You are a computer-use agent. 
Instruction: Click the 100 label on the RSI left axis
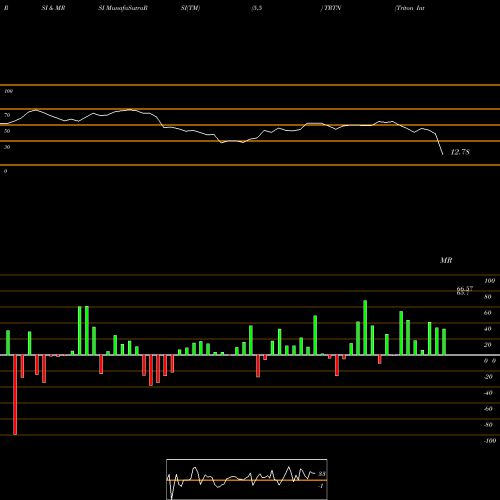click(8, 91)
